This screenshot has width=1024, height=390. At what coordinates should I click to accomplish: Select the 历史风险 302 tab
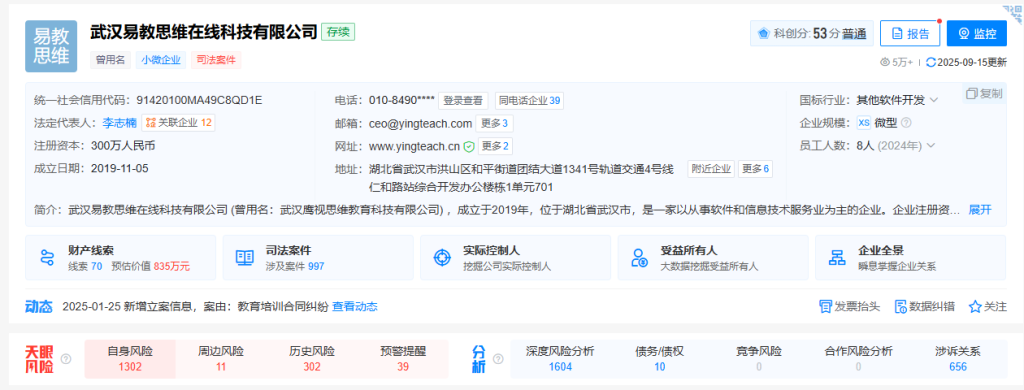[312, 359]
